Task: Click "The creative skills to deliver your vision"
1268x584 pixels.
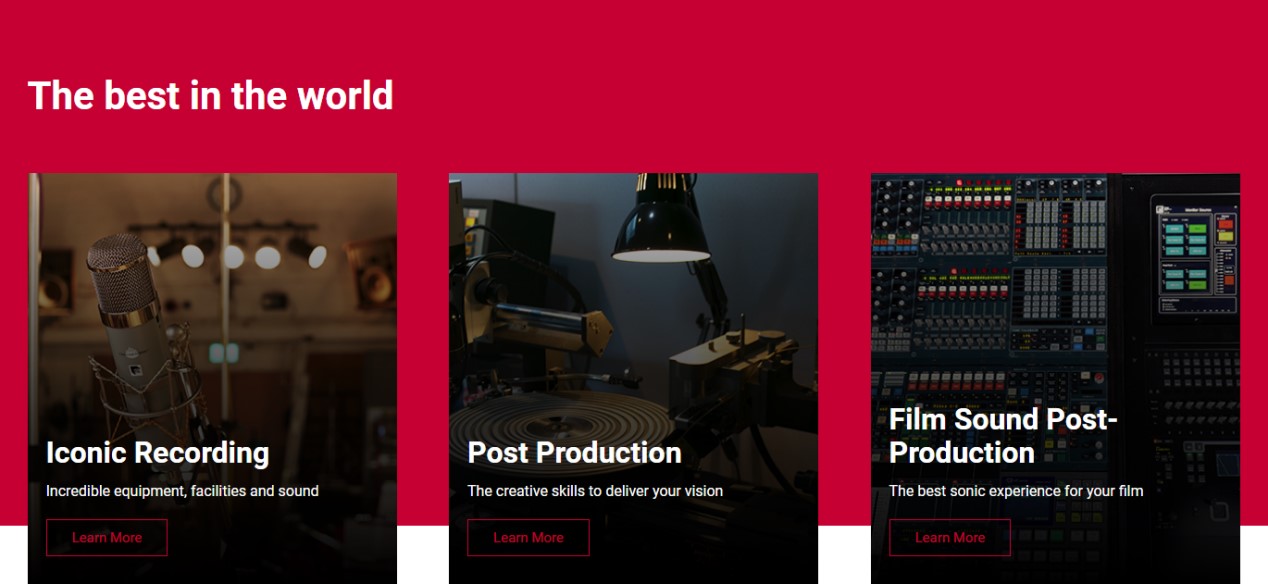Action: tap(595, 491)
